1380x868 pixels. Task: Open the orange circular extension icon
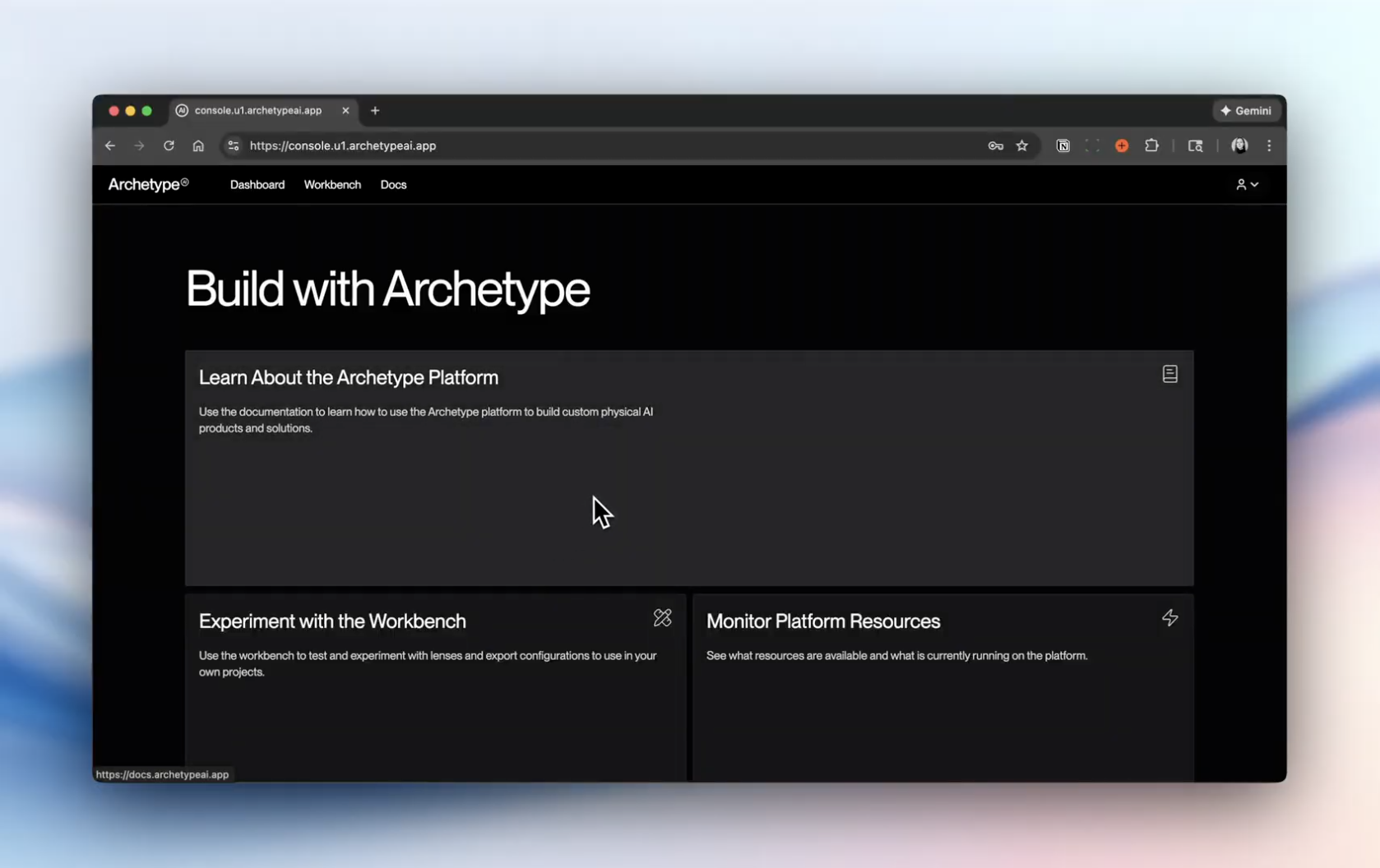1122,145
